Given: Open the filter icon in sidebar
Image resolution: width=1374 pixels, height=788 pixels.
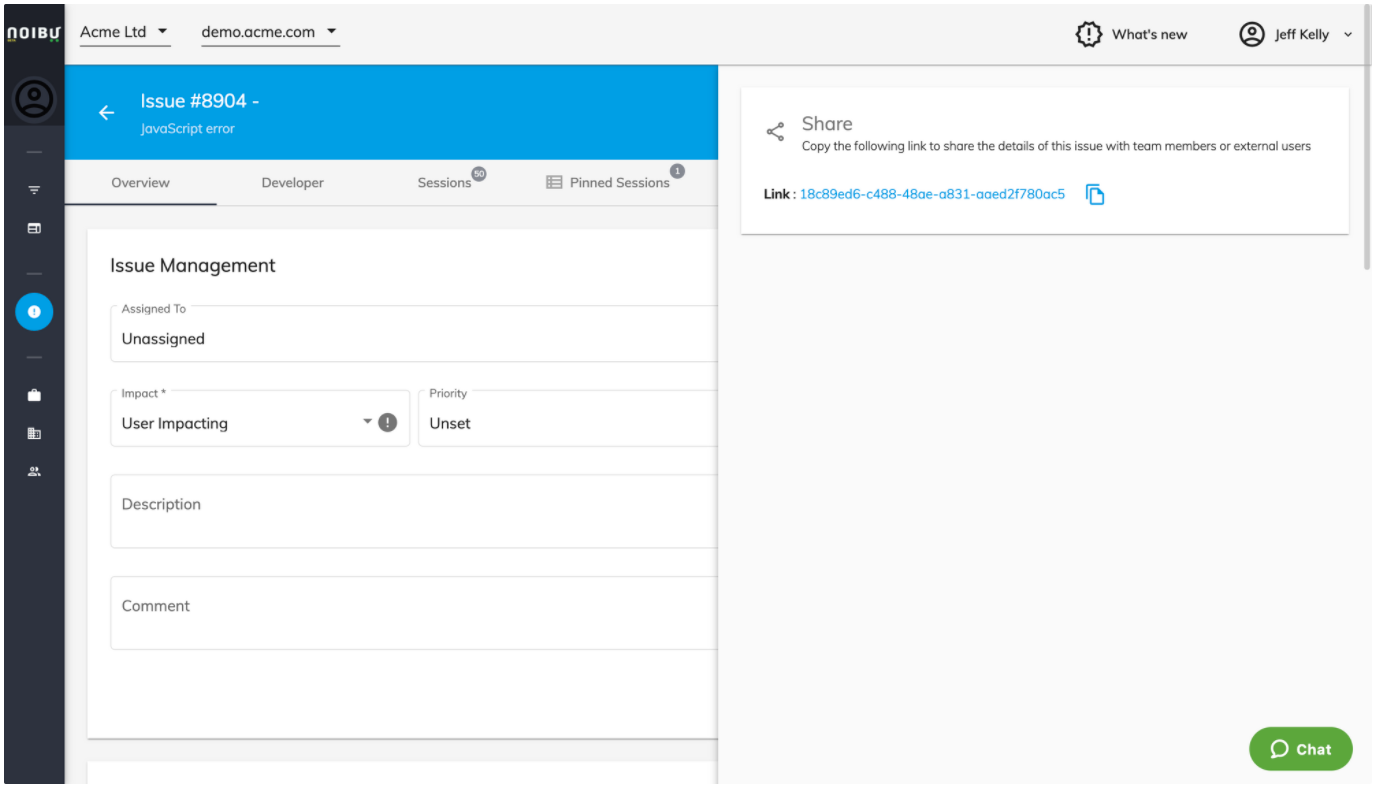Looking at the screenshot, I should [x=34, y=190].
